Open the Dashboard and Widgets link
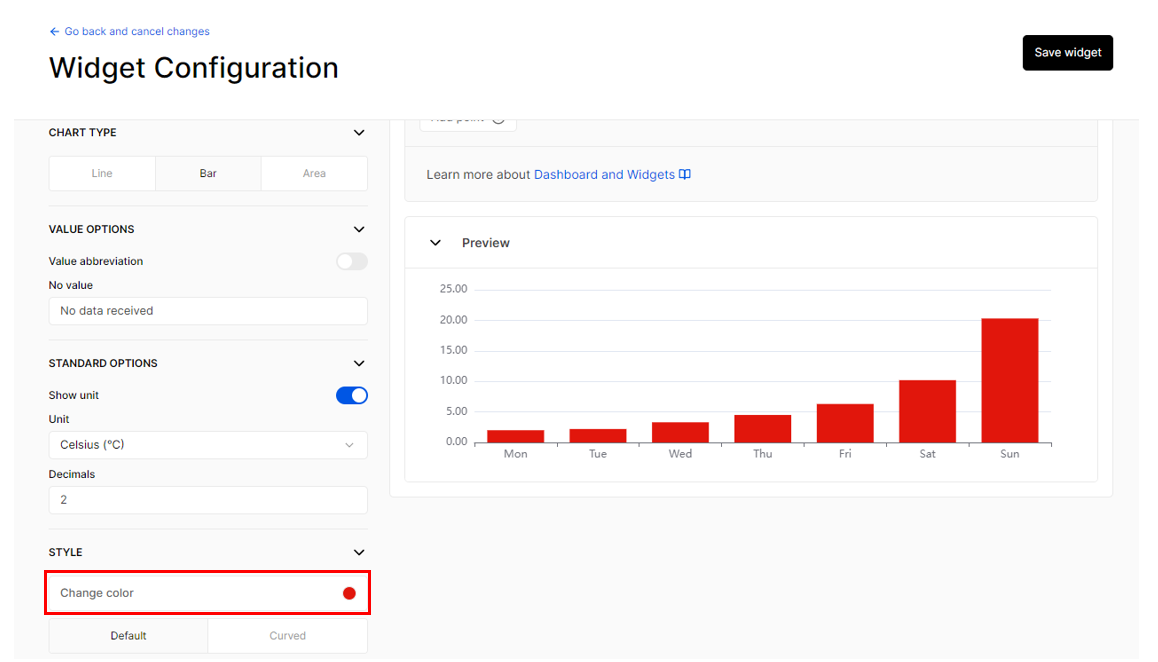Screen dimensions: 1158x662 click(x=604, y=174)
